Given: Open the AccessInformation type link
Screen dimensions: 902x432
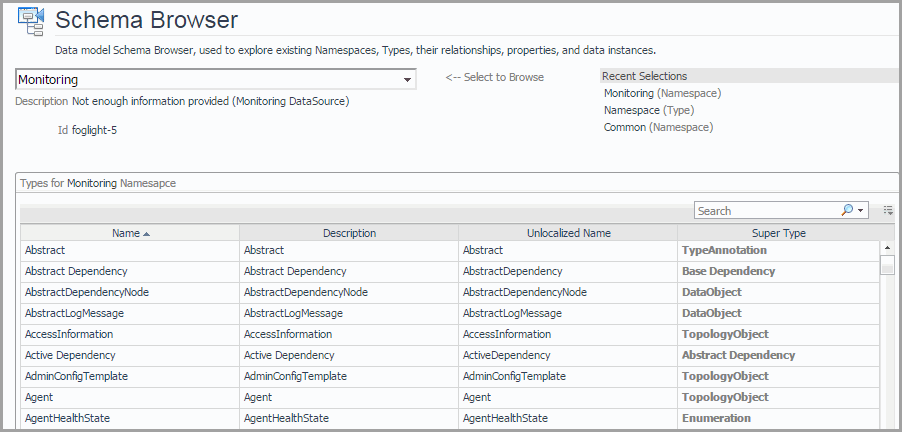Looking at the screenshot, I should (69, 334).
